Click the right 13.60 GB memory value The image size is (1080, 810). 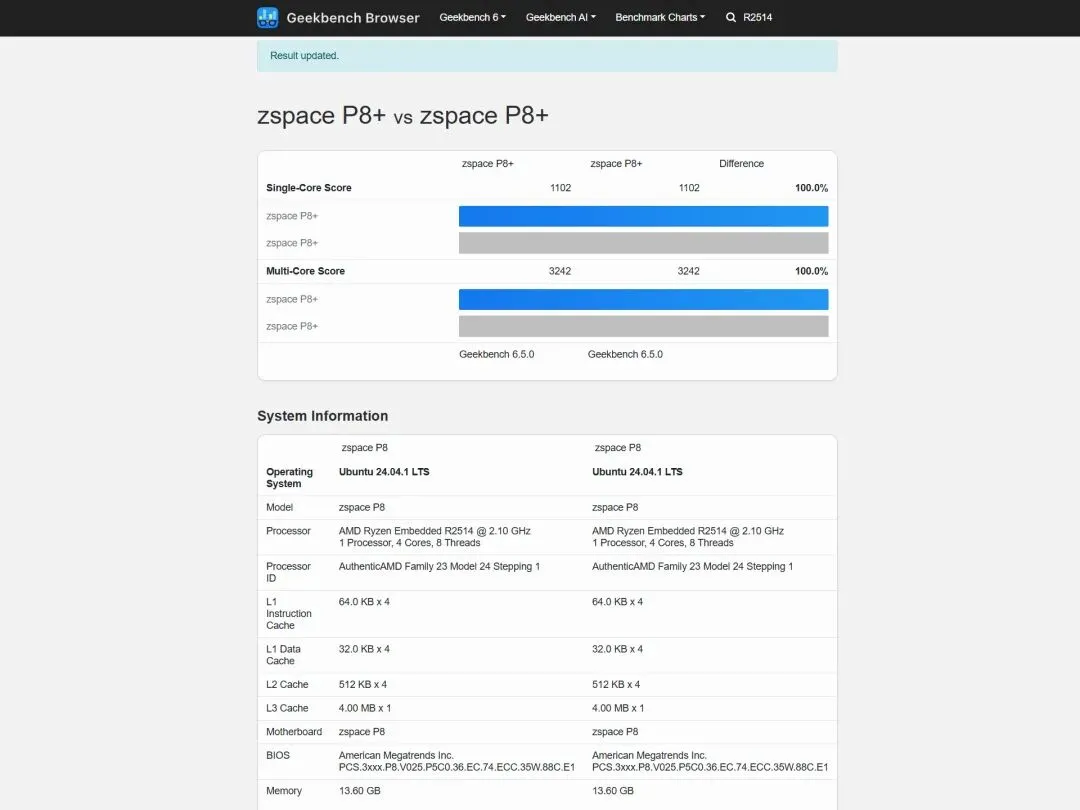tap(612, 791)
